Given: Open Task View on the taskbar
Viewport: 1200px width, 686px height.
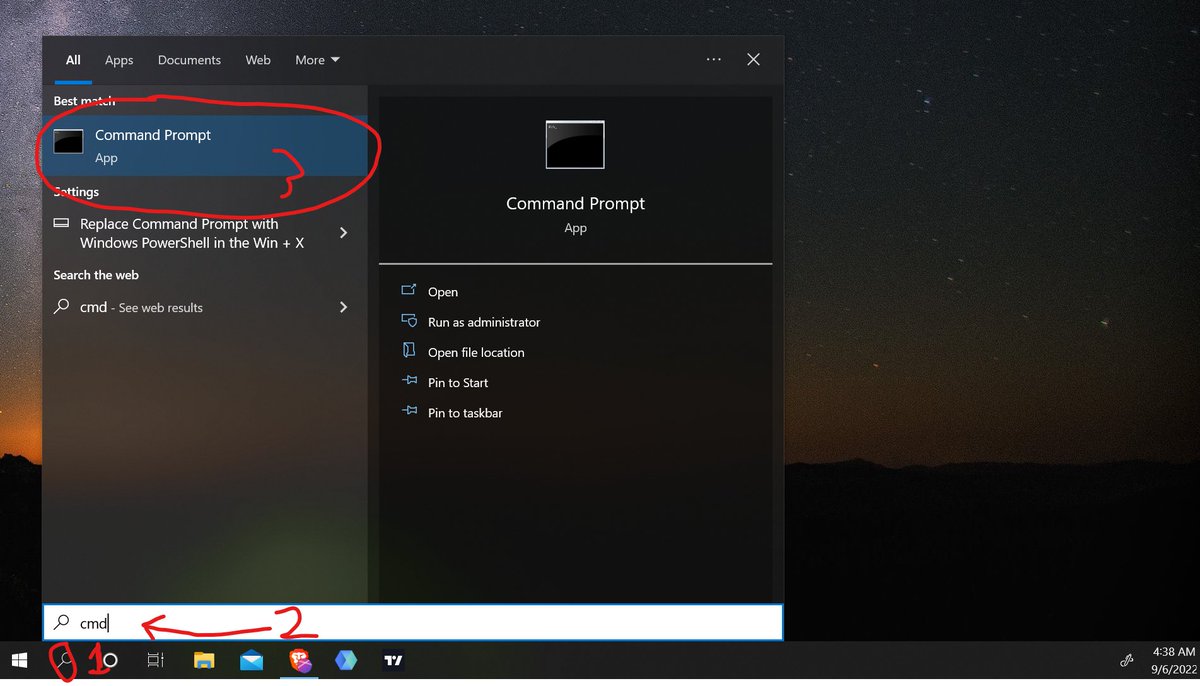Looking at the screenshot, I should tap(155, 660).
